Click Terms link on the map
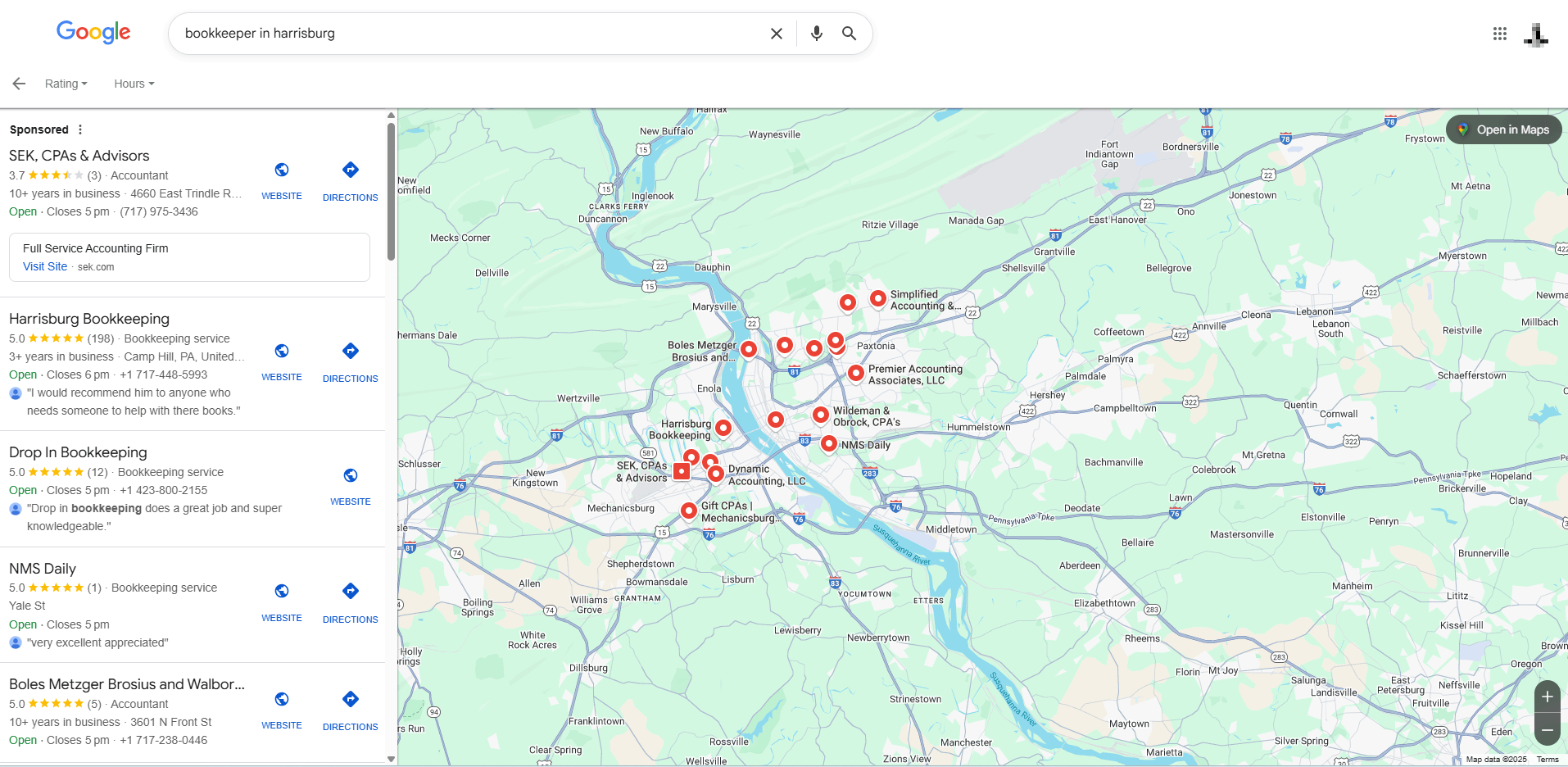 [1548, 760]
